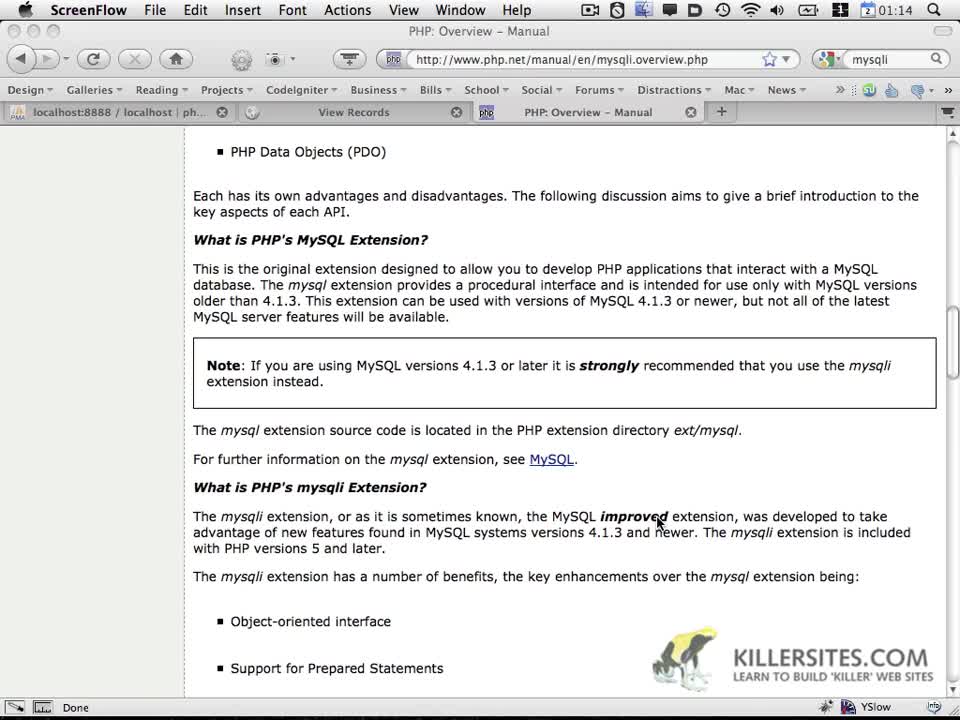Open the Font menu

coord(293,10)
